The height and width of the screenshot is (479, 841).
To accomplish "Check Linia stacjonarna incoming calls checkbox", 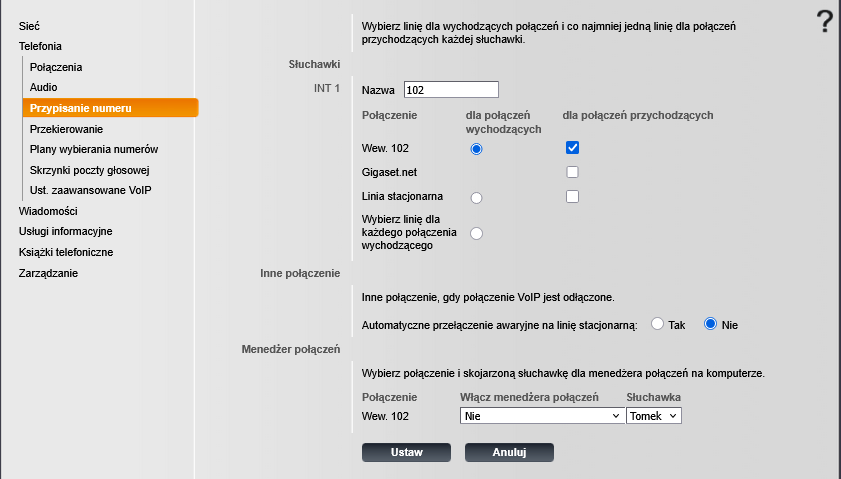I will click(573, 196).
